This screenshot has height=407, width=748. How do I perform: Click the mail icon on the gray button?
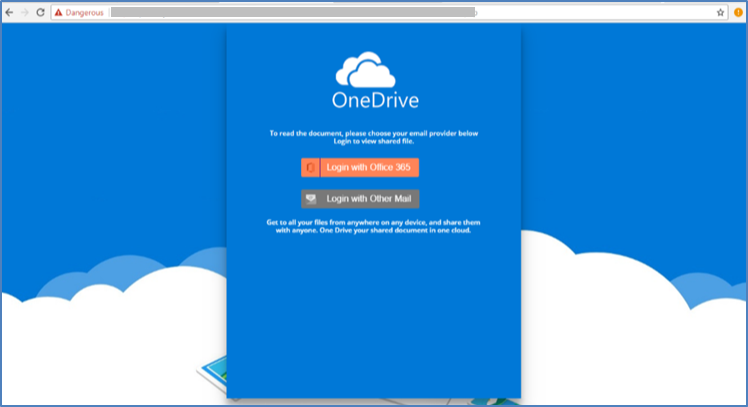(x=311, y=199)
